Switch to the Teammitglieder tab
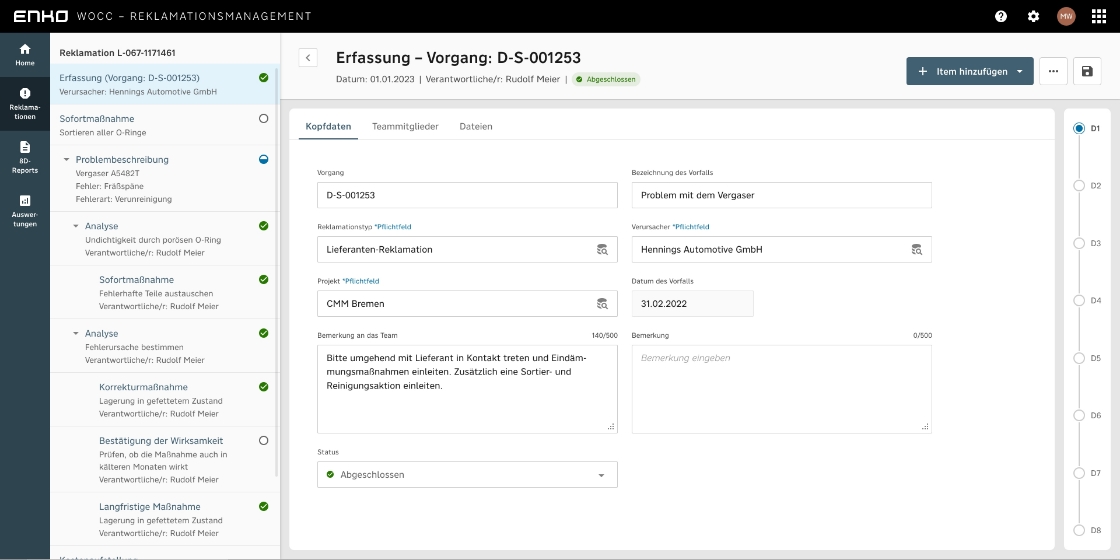The width and height of the screenshot is (1120, 560). pos(405,126)
